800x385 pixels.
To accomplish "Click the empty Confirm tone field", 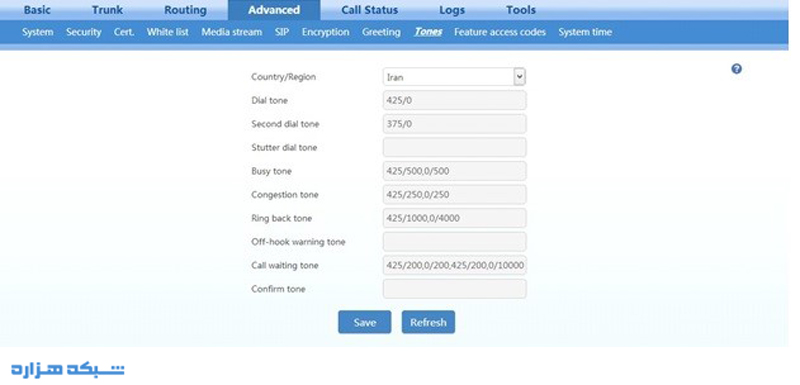I will pyautogui.click(x=454, y=289).
